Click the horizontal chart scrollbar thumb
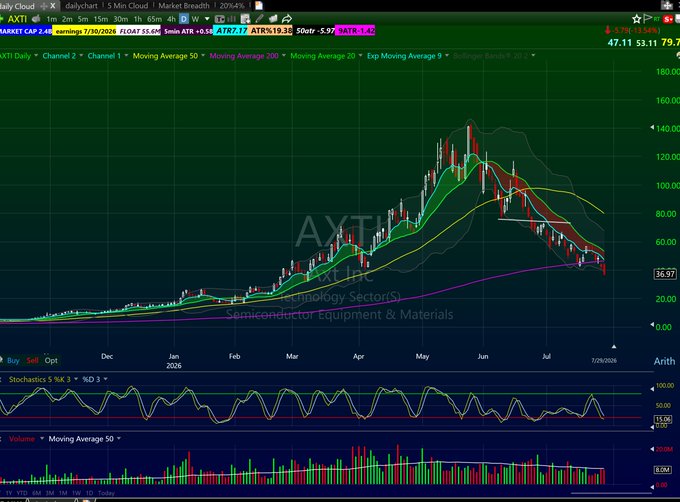The height and width of the screenshot is (502, 680). (x=611, y=493)
